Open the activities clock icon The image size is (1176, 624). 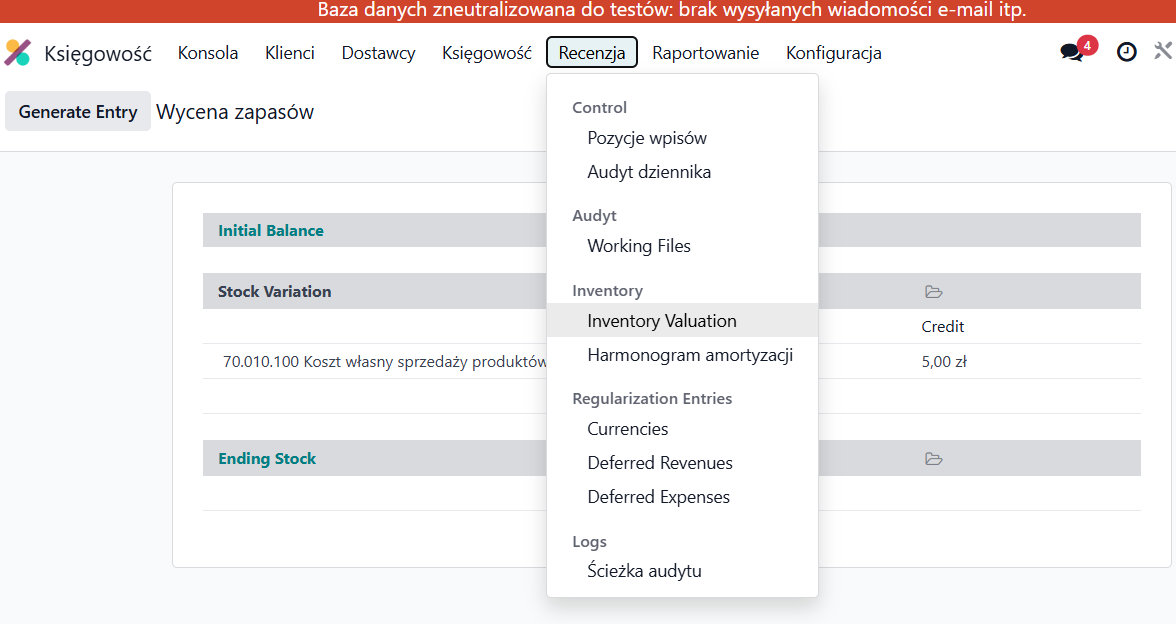1127,53
